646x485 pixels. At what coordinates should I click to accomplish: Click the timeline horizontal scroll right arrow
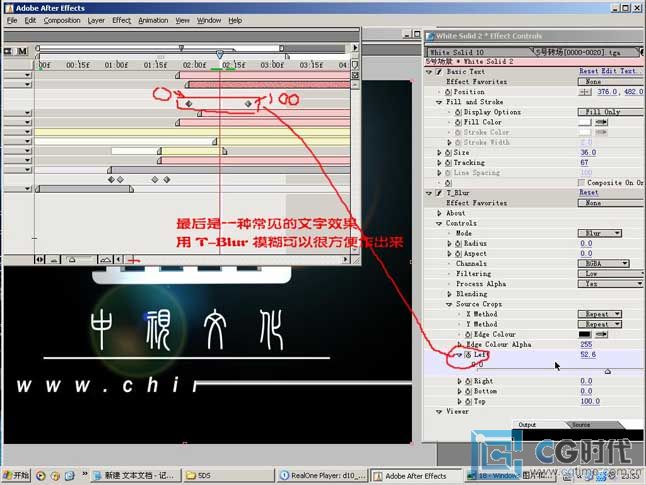coord(346,259)
